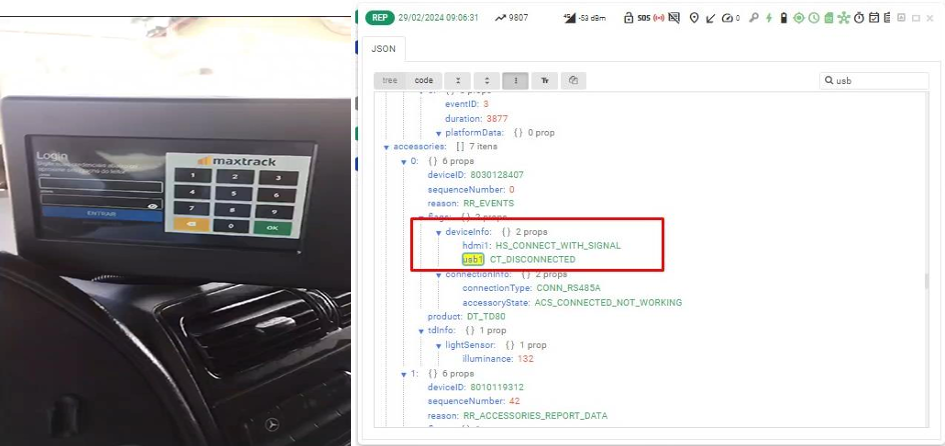This screenshot has width=945, height=446.
Task: Click the JSON panel vertical scrollbar
Action: (x=925, y=280)
